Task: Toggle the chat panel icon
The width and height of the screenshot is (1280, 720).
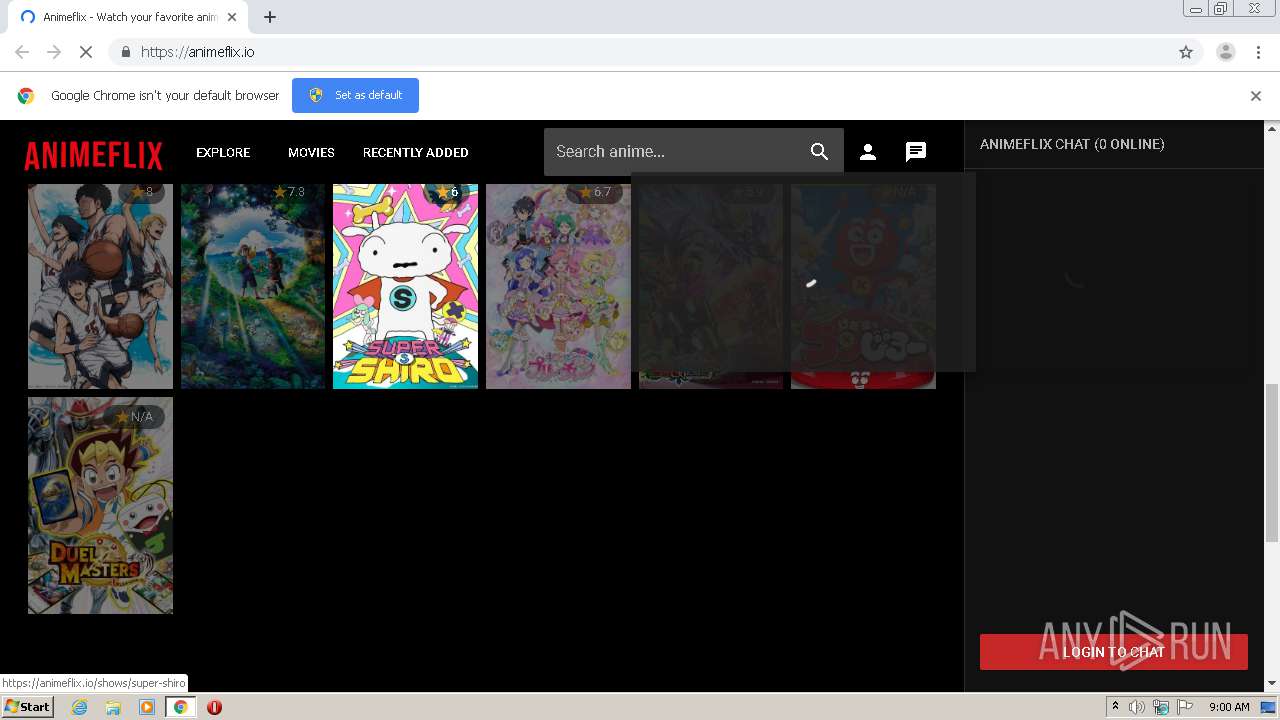Action: (916, 152)
